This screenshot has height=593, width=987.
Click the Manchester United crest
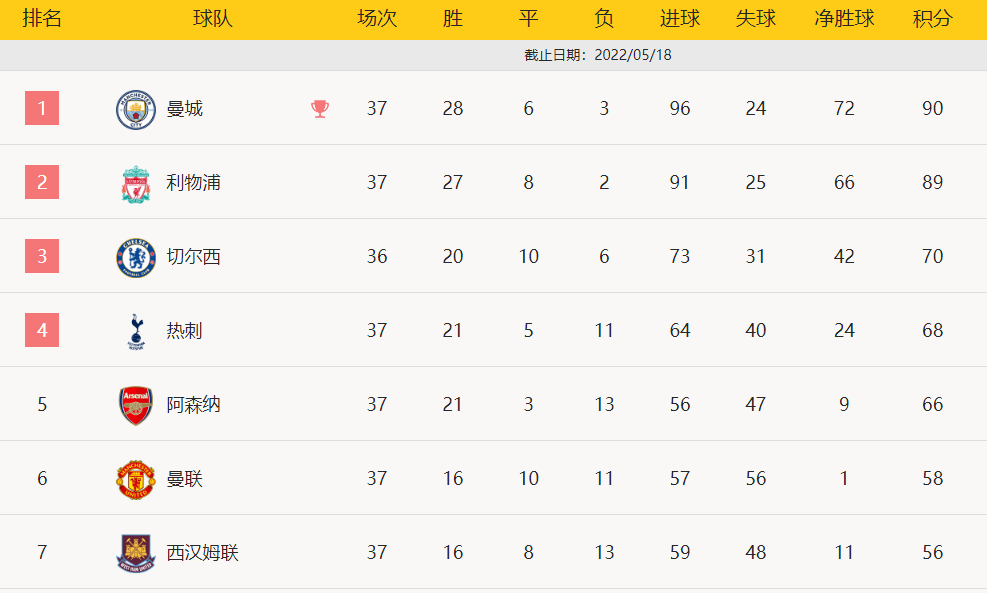(x=136, y=480)
